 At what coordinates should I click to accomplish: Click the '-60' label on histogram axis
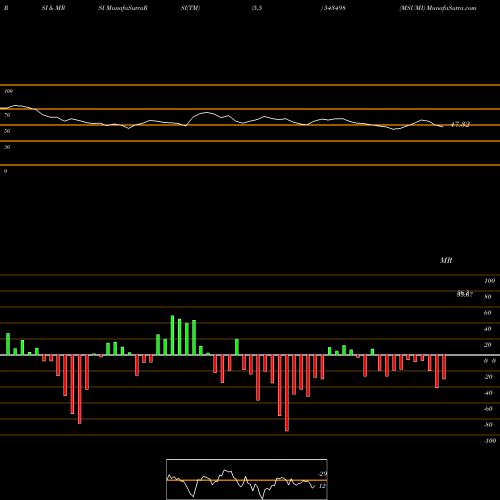point(488,409)
